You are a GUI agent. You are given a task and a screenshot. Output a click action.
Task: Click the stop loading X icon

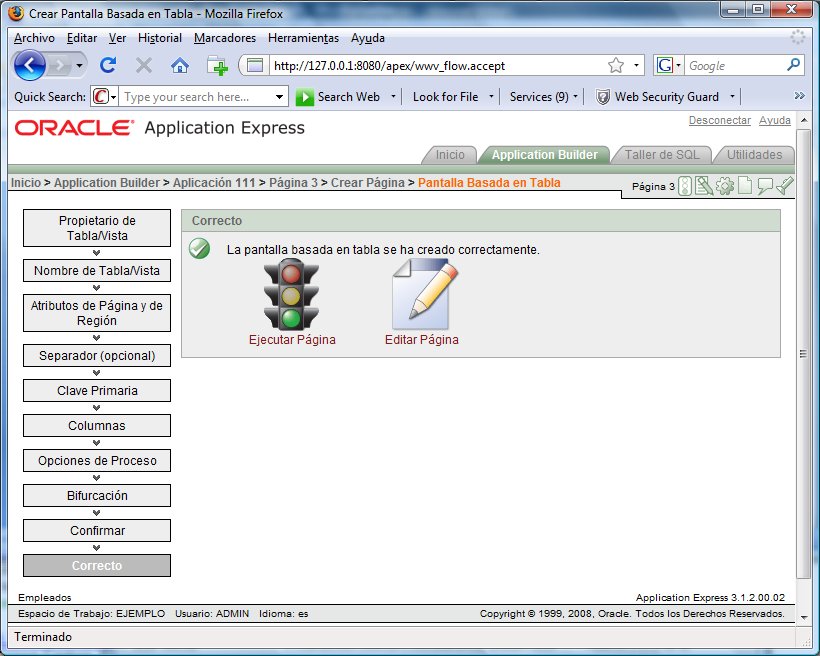click(x=144, y=65)
